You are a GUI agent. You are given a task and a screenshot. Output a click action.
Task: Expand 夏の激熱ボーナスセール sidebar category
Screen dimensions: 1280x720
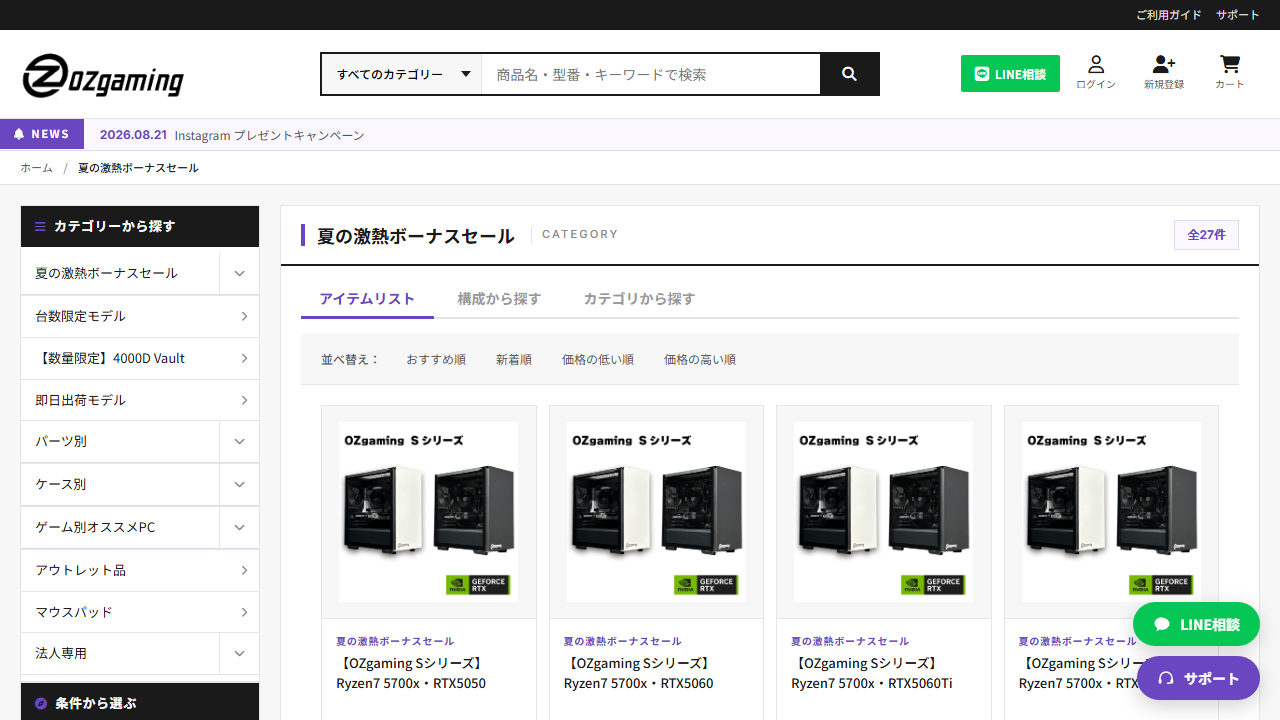coord(239,273)
